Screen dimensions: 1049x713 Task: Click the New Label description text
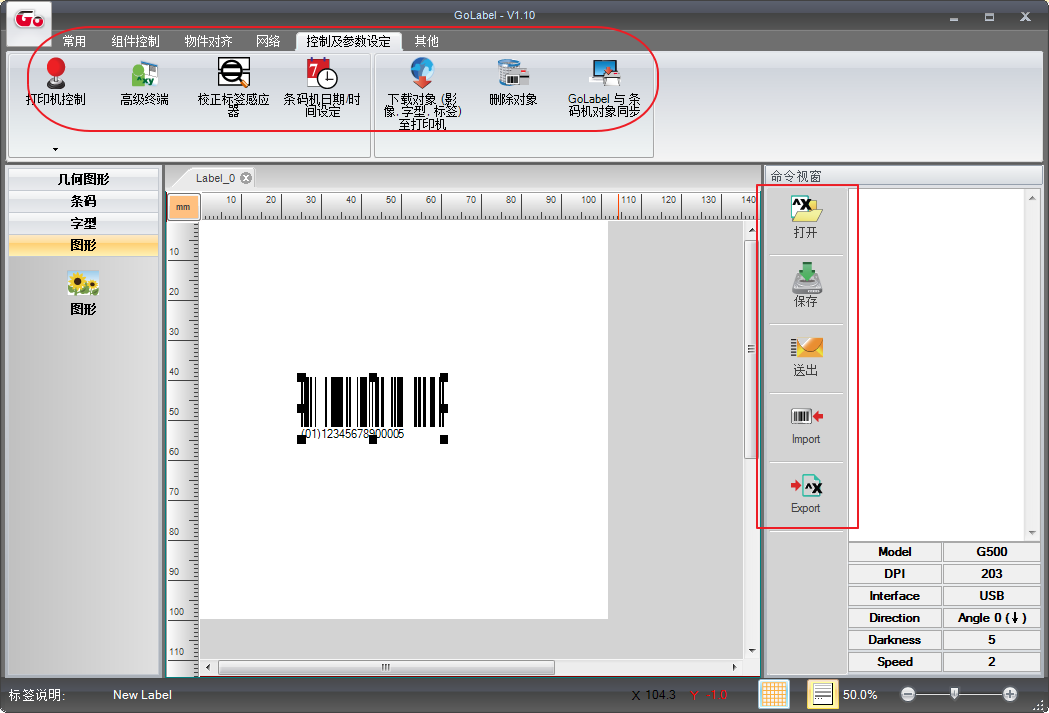point(142,695)
